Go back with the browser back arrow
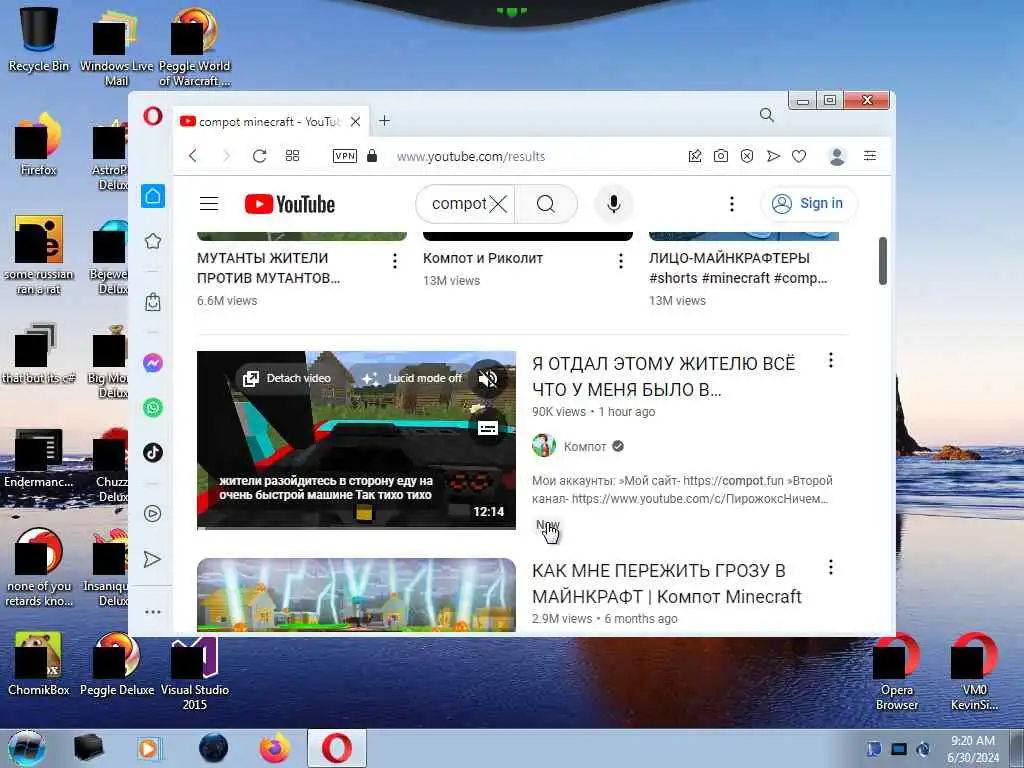 pos(193,156)
